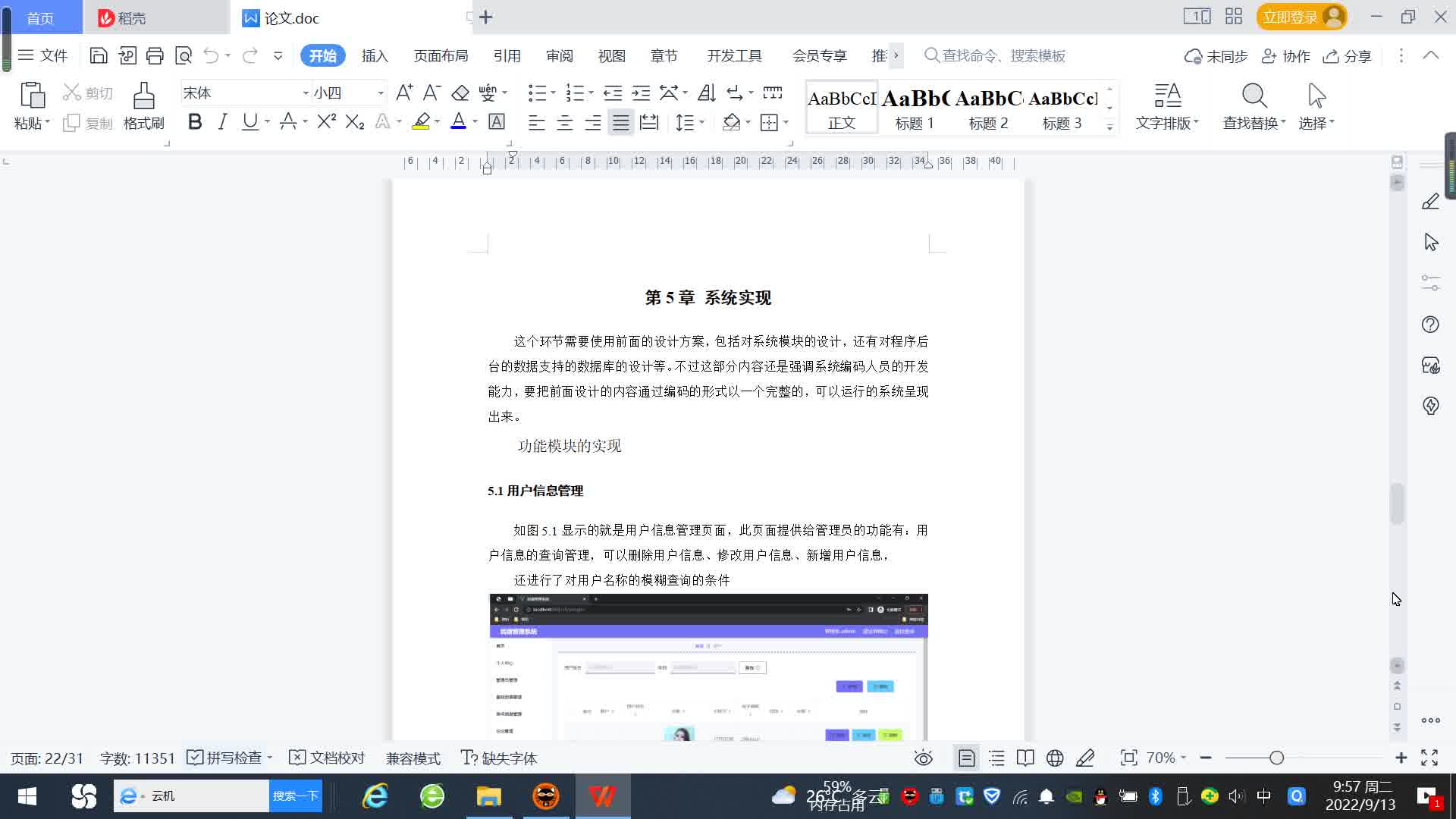Click the Text Layout icon
This screenshot has width=1456, height=819.
click(x=1167, y=96)
